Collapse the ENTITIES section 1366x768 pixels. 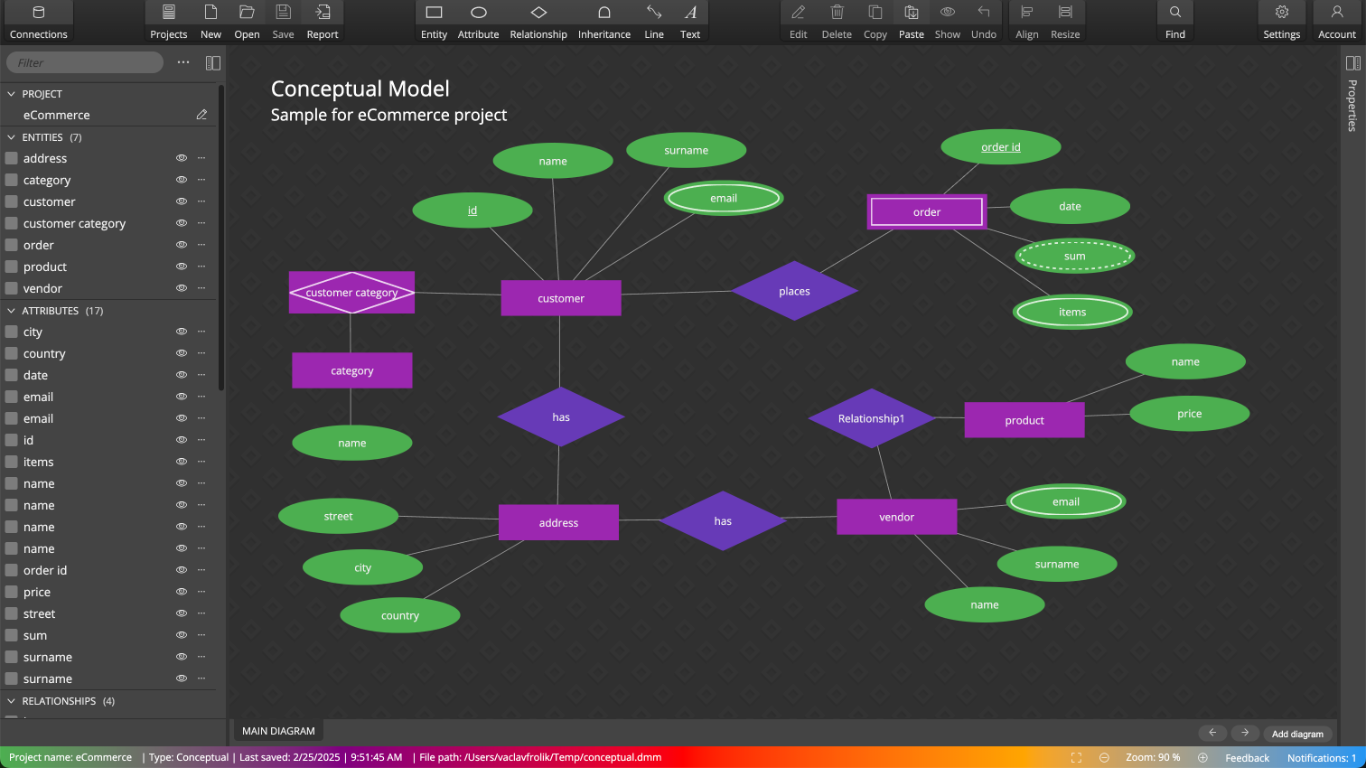coord(12,137)
